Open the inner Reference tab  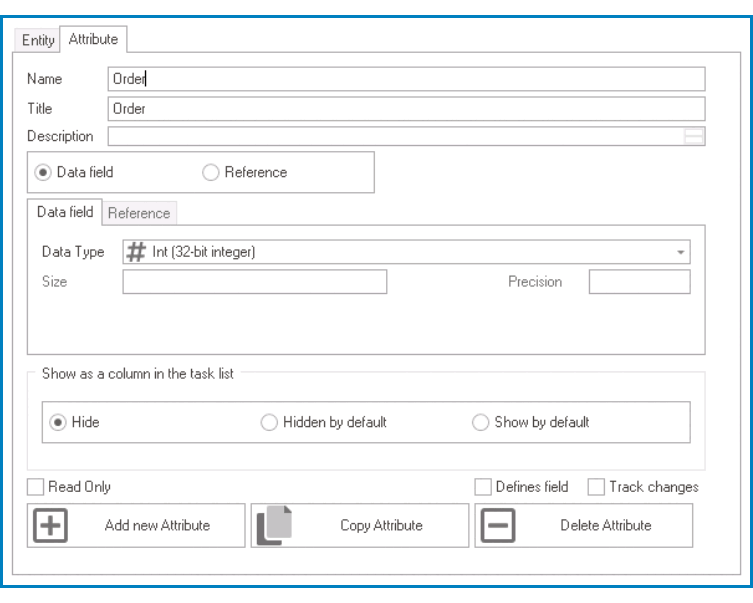pyautogui.click(x=139, y=213)
